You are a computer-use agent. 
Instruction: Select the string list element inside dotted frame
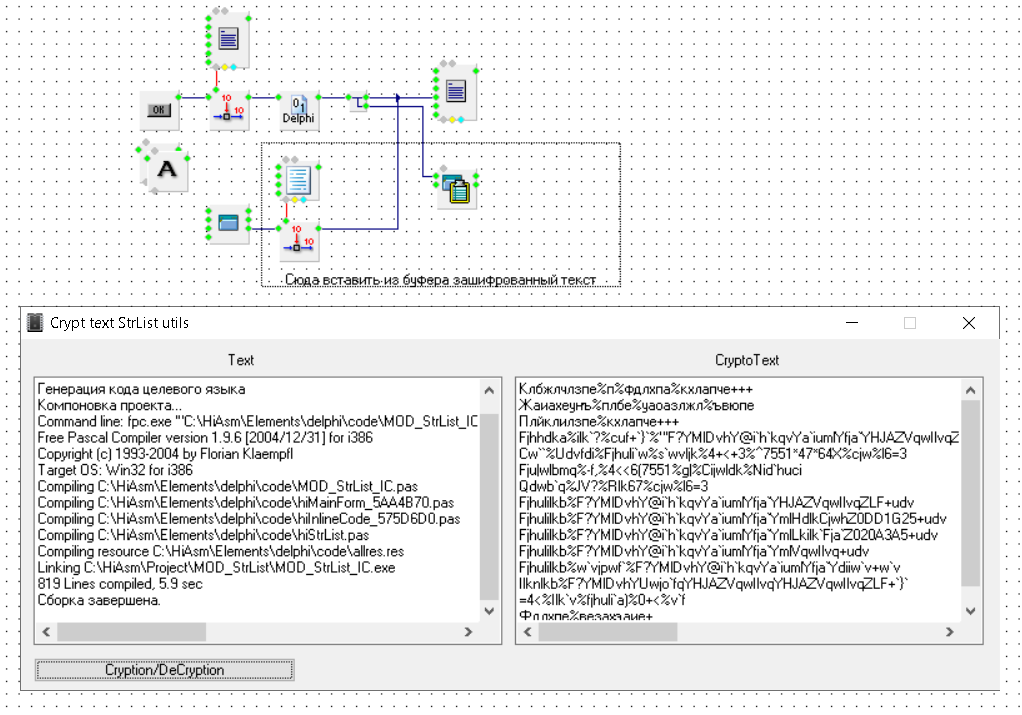(297, 179)
